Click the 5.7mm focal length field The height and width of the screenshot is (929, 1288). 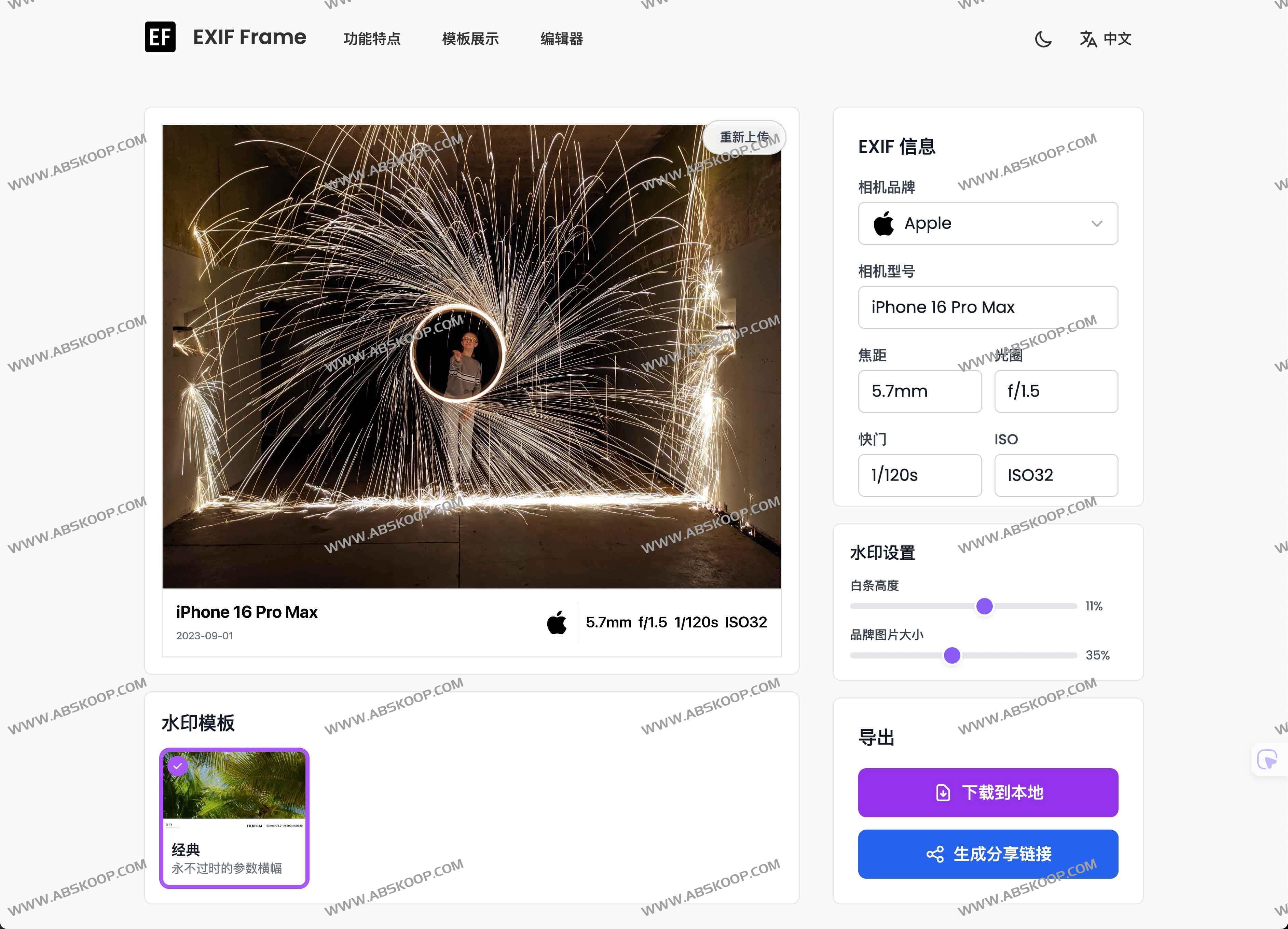click(919, 392)
